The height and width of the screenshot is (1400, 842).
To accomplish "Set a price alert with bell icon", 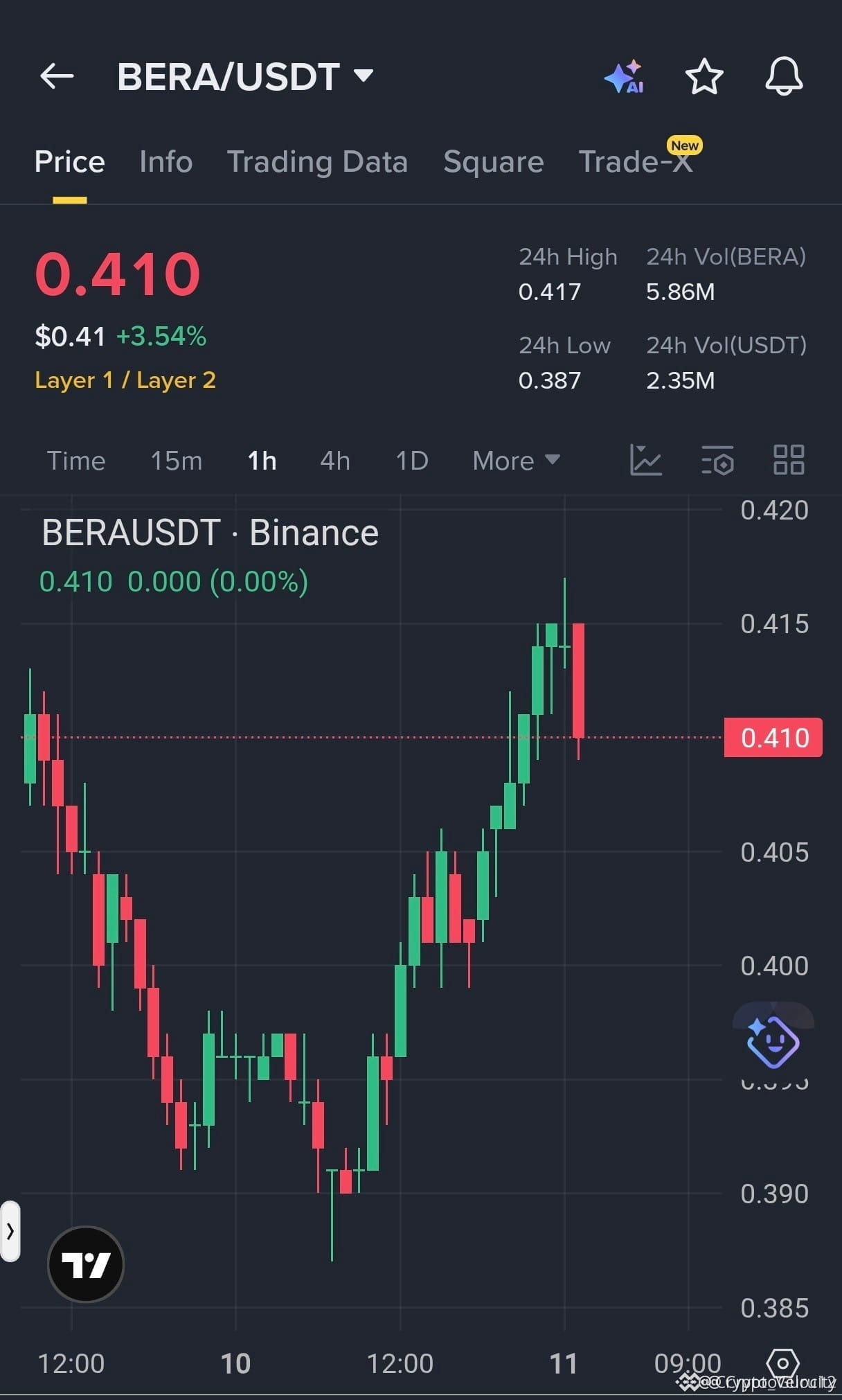I will coord(784,76).
